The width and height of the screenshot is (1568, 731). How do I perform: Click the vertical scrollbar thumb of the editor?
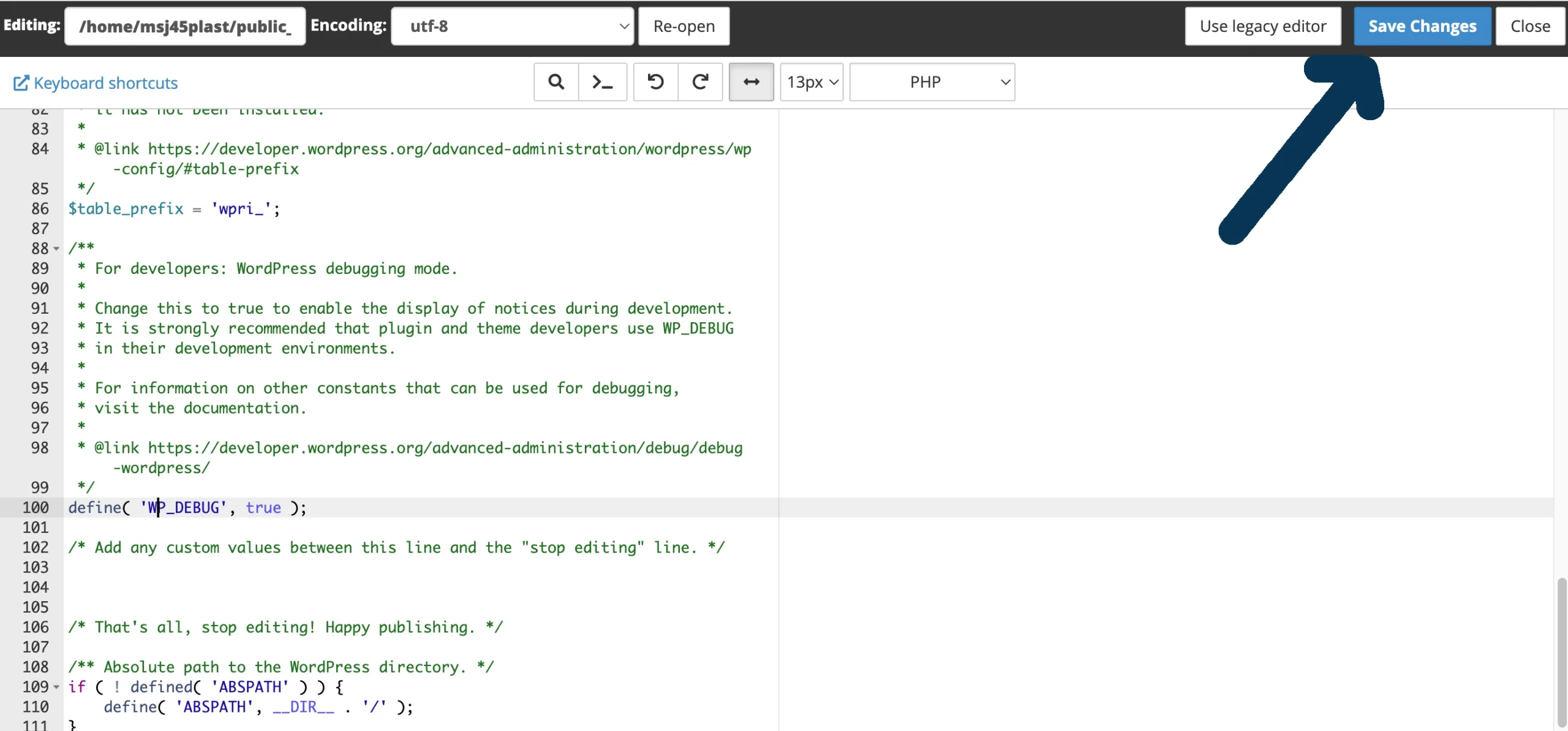point(1561,653)
